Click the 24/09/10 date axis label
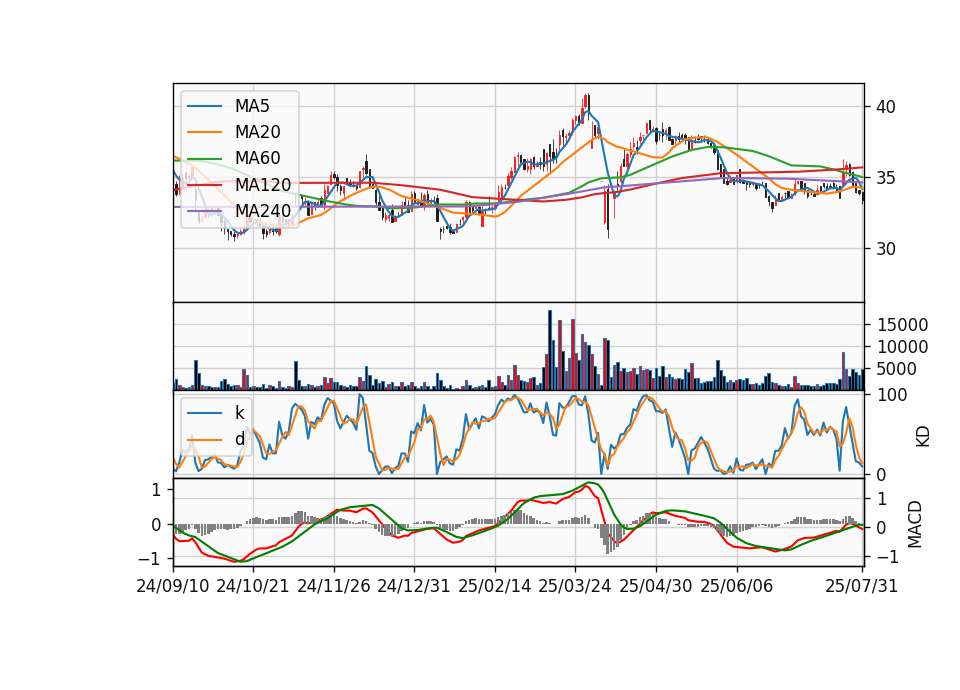 click(x=173, y=586)
